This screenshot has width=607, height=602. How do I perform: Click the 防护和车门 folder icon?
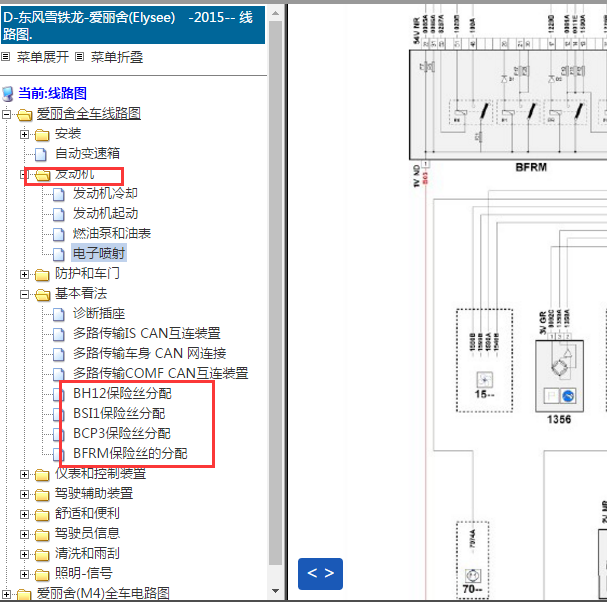pos(42,274)
